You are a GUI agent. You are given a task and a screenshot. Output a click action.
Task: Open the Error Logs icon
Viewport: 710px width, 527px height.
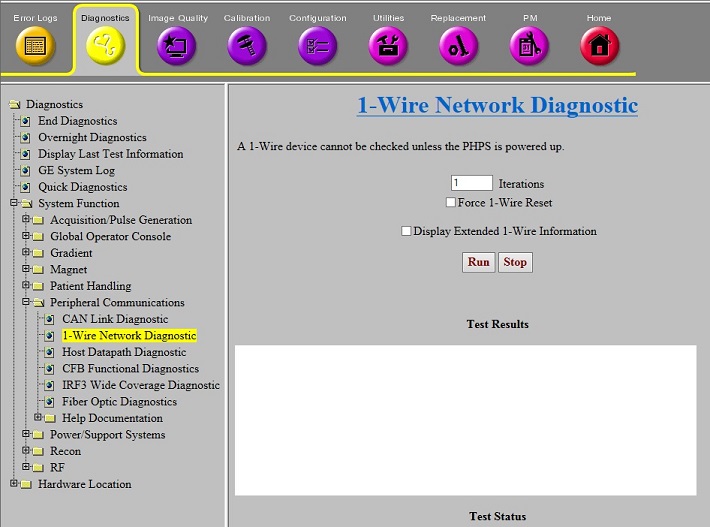tap(35, 45)
